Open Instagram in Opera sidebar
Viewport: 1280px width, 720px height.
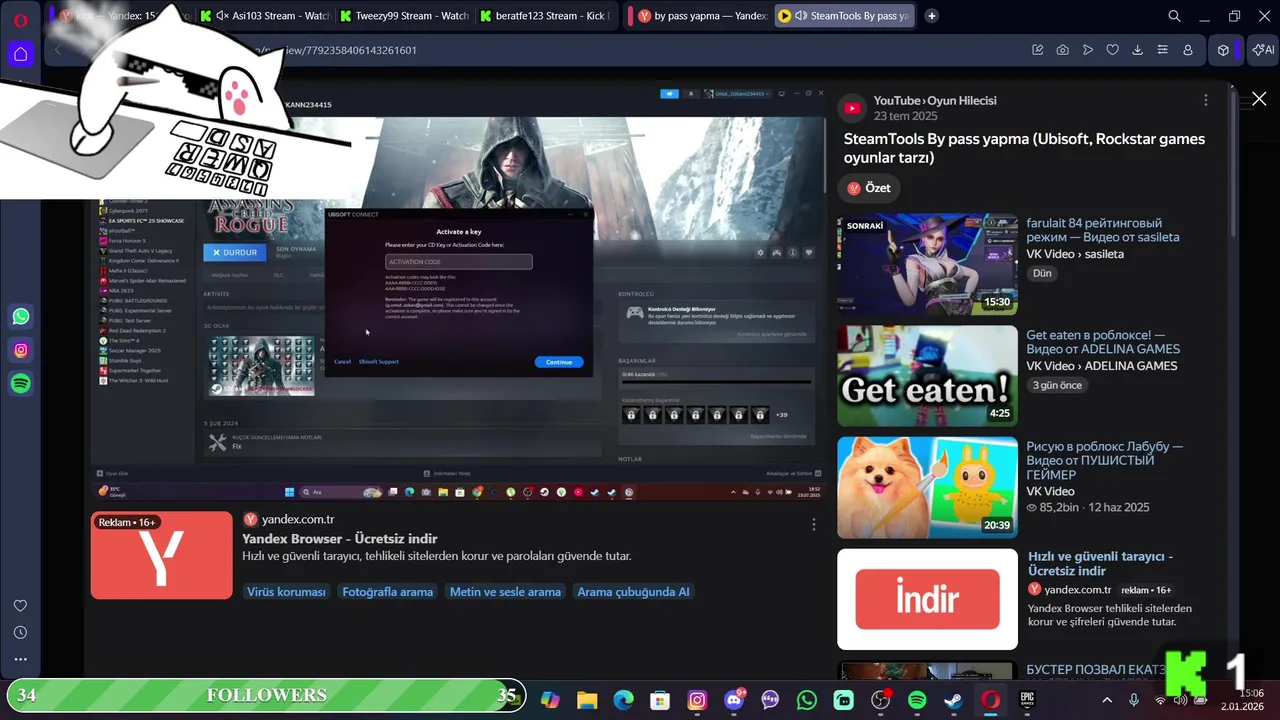pos(21,350)
